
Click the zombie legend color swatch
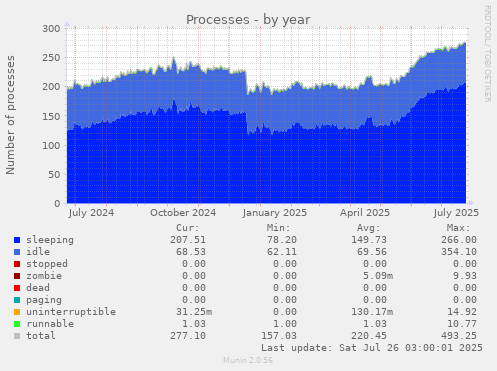17,276
